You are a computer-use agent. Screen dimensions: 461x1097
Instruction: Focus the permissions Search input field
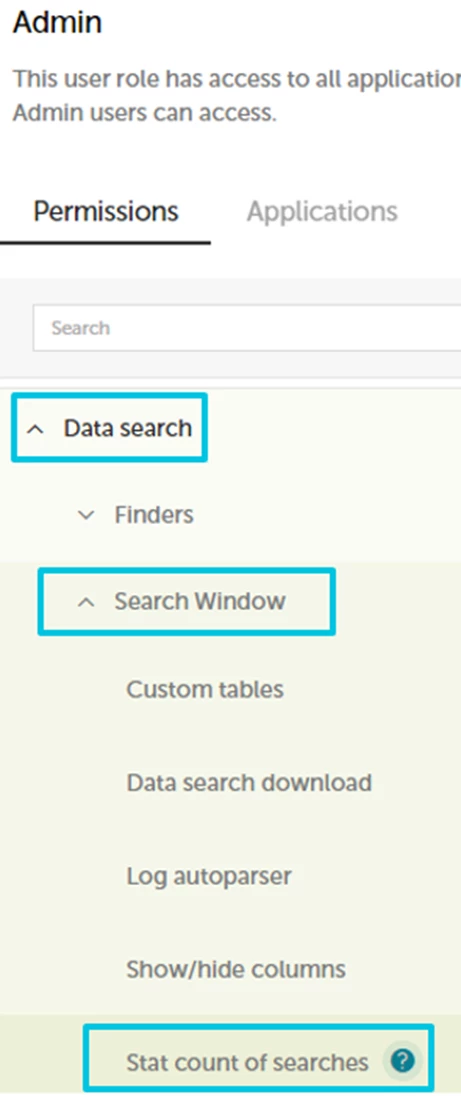247,327
